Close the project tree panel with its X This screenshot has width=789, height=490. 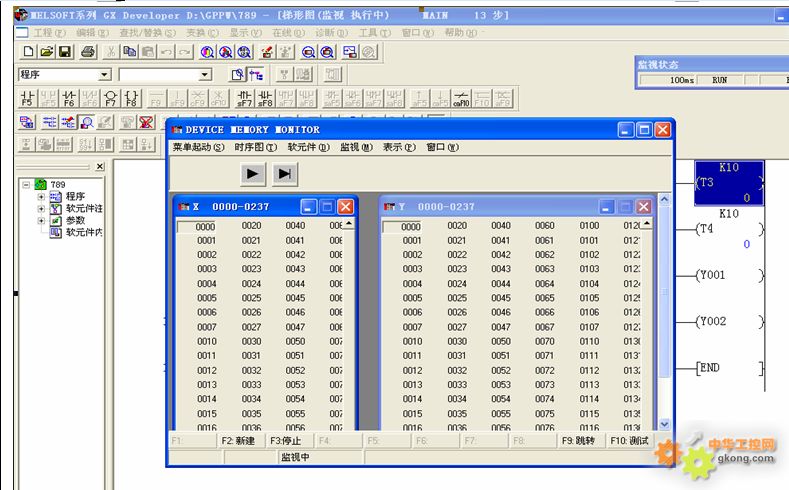click(x=100, y=166)
